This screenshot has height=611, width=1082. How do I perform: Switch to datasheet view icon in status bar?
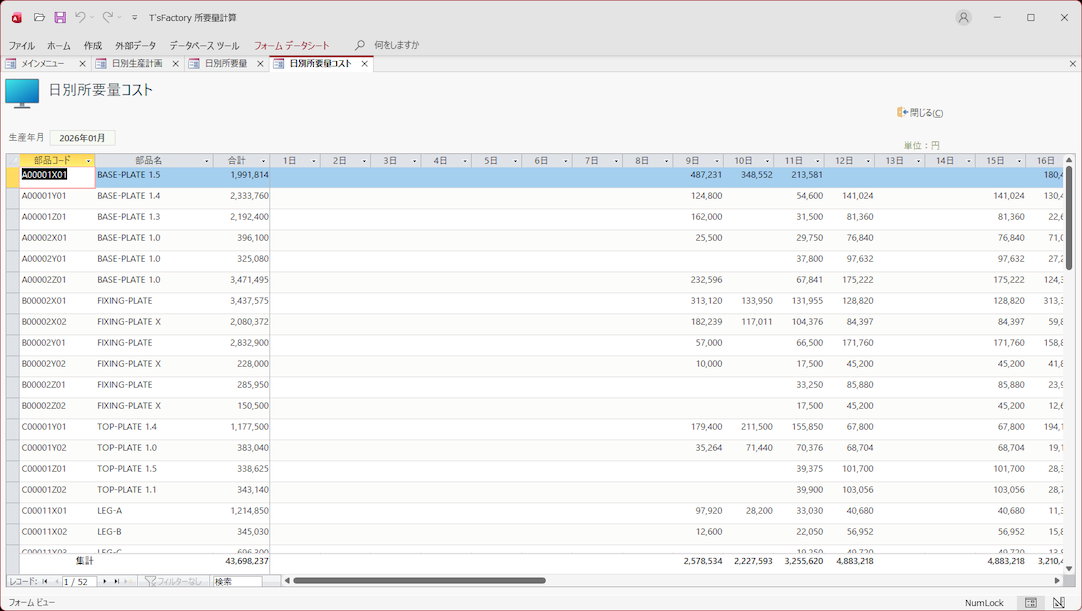[1030, 603]
